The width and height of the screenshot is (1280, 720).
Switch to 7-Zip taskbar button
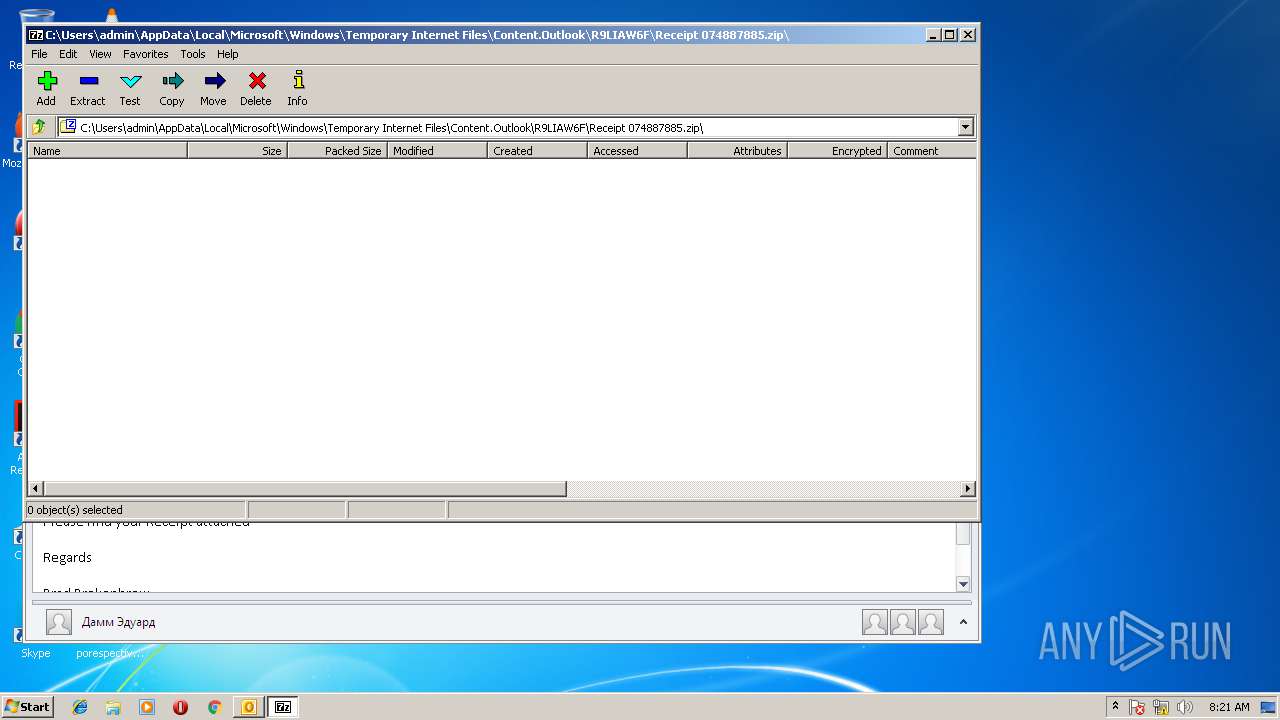pyautogui.click(x=283, y=707)
